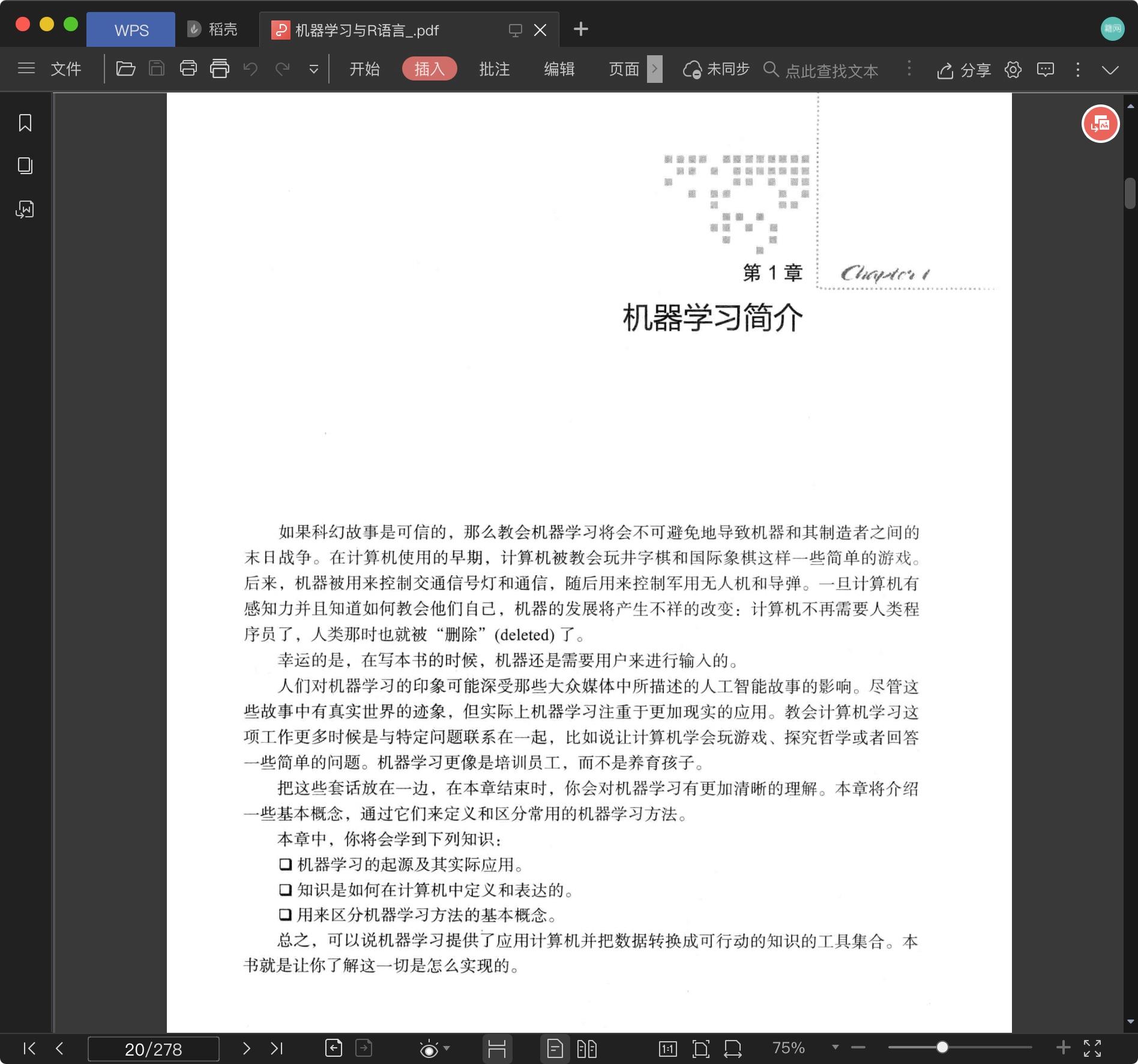The width and height of the screenshot is (1138, 1064).
Task: Undo the last action
Action: pyautogui.click(x=251, y=69)
